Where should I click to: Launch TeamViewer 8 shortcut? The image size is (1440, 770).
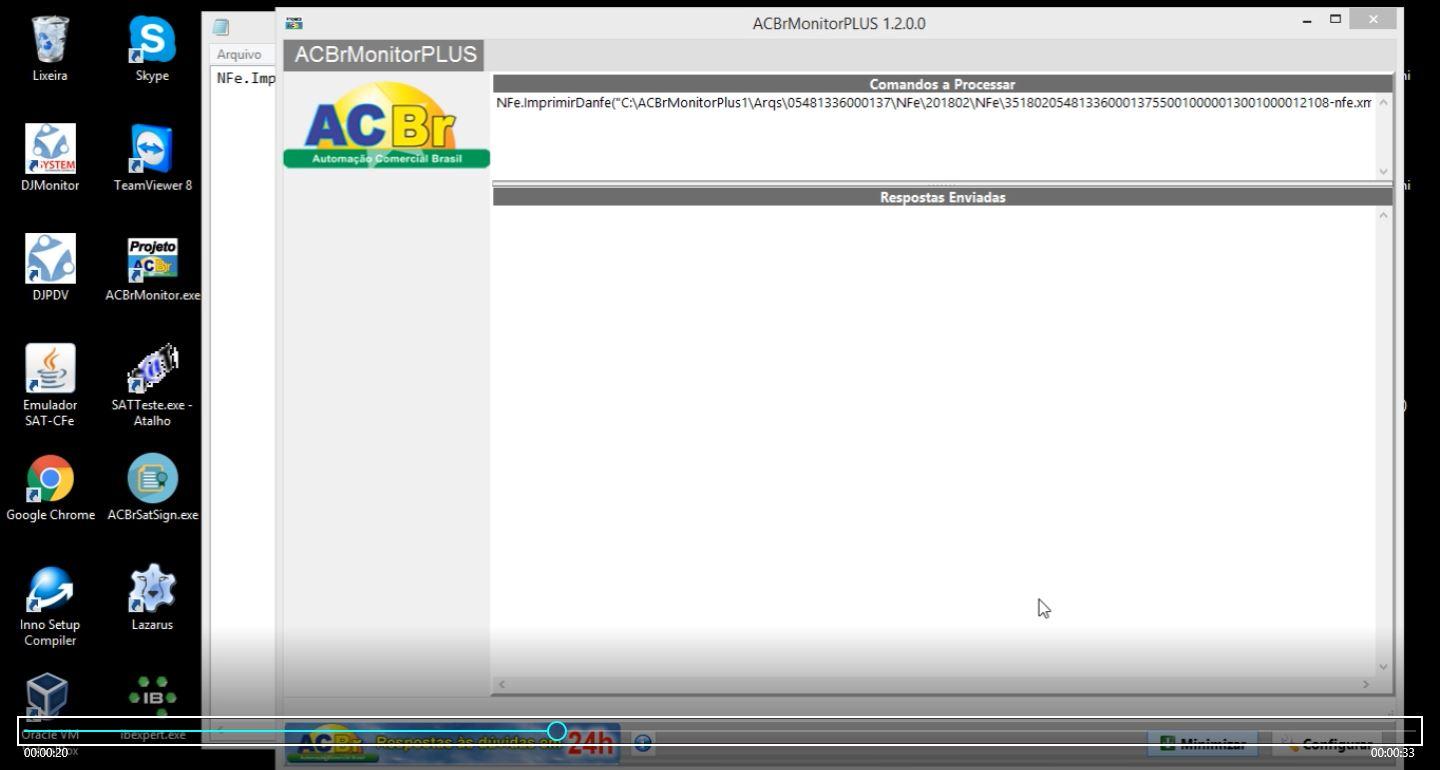click(152, 158)
